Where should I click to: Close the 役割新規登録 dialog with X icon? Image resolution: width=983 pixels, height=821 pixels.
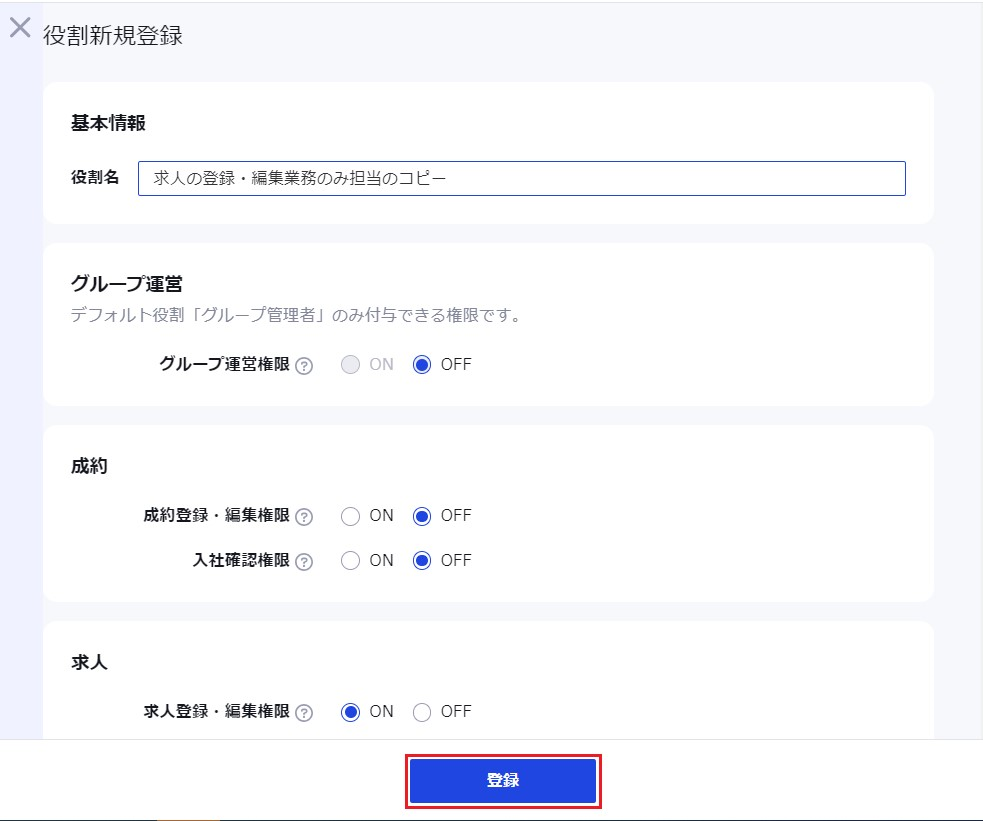coord(20,28)
